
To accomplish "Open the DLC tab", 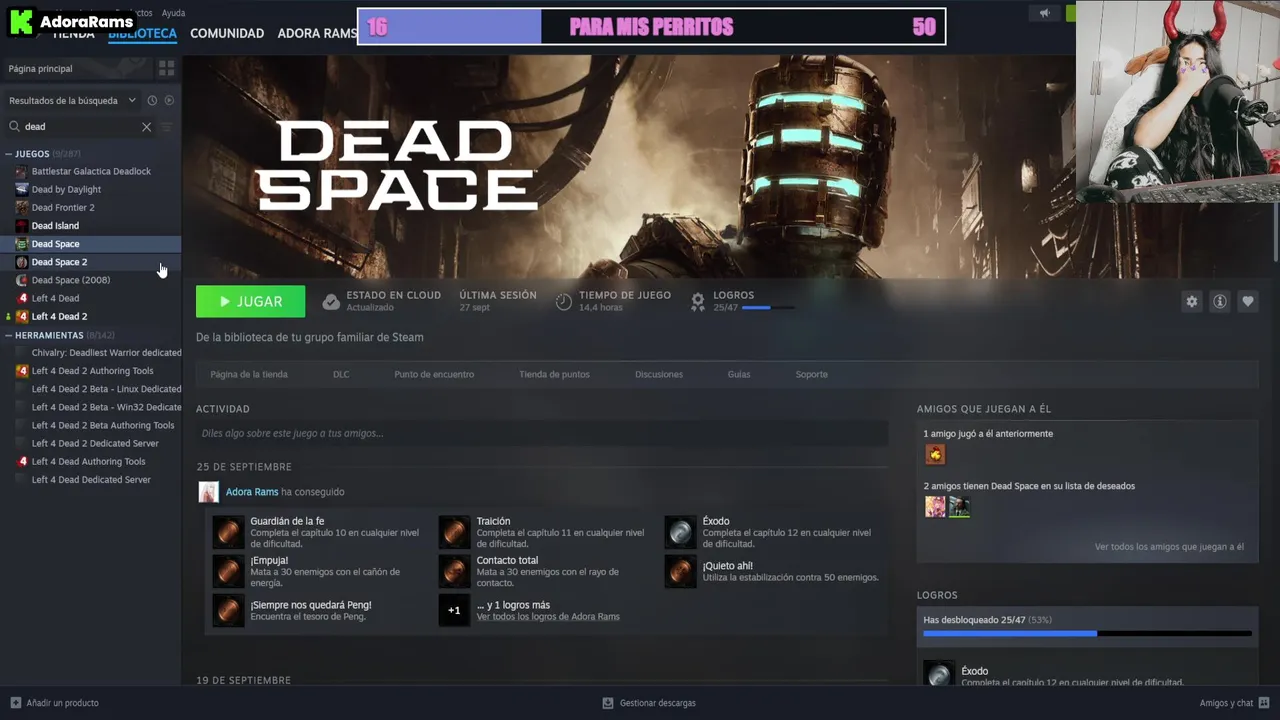I will click(341, 374).
